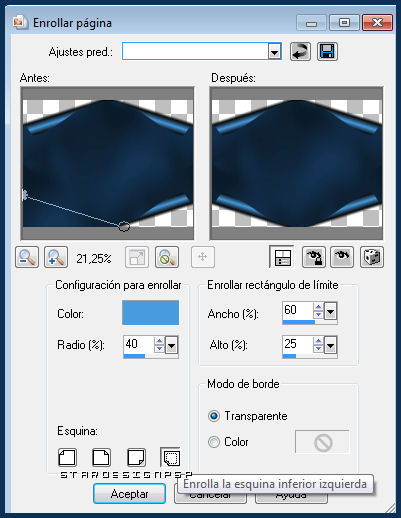This screenshot has width=401, height=518.
Task: Toggle the auto proof eye with lock
Action: click(x=314, y=257)
